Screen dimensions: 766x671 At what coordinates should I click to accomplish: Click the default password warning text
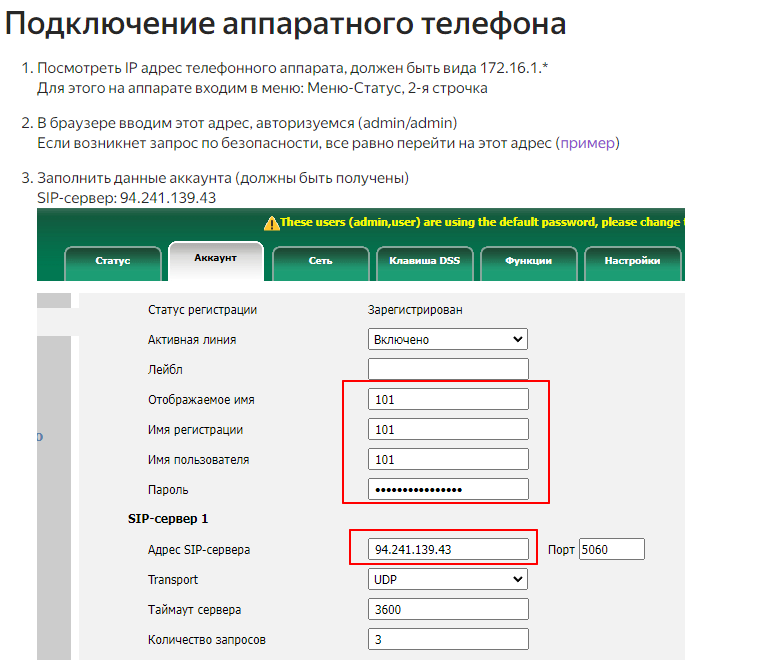(x=480, y=223)
